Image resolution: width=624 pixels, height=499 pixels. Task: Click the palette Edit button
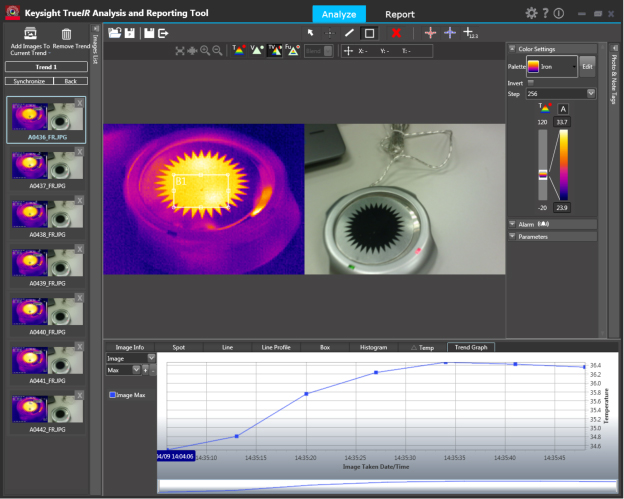587,66
